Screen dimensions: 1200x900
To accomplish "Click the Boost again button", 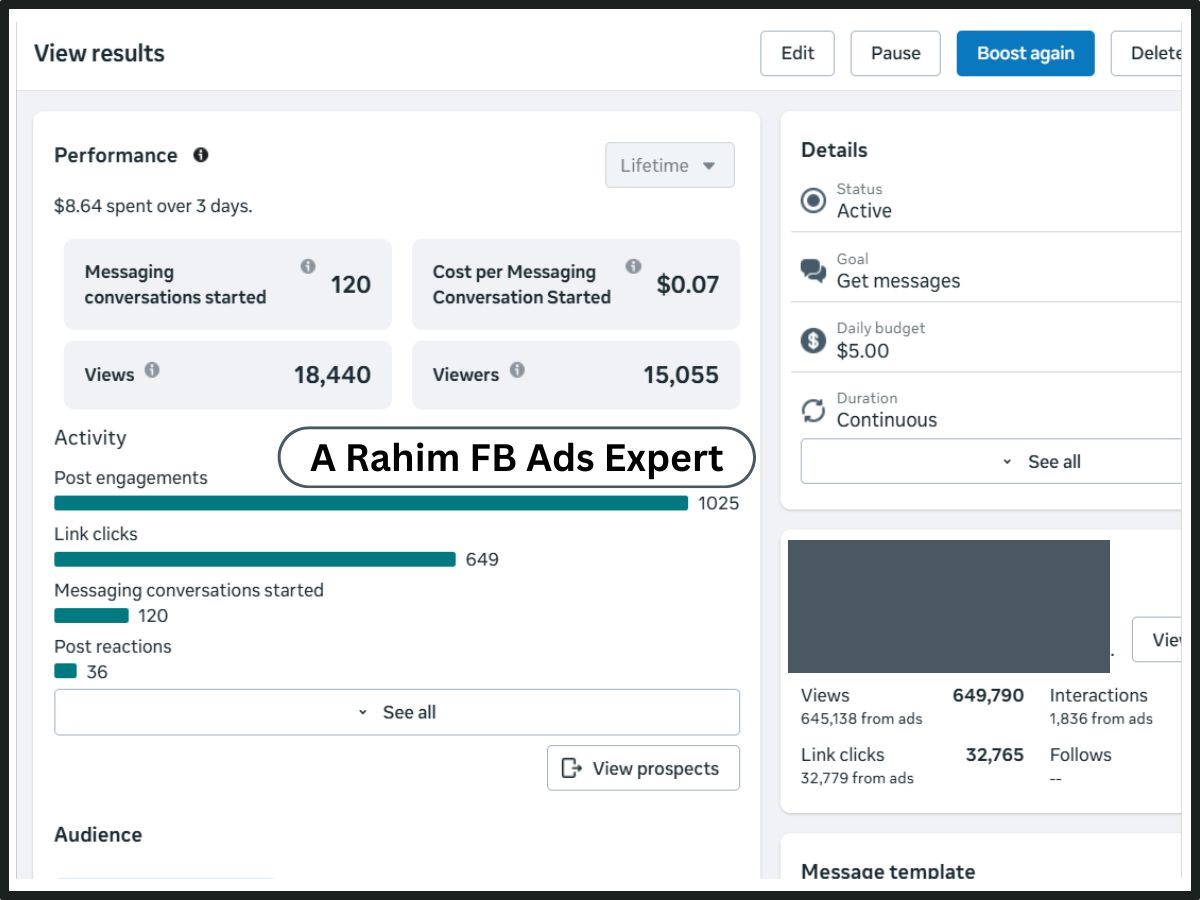I will [x=1026, y=53].
